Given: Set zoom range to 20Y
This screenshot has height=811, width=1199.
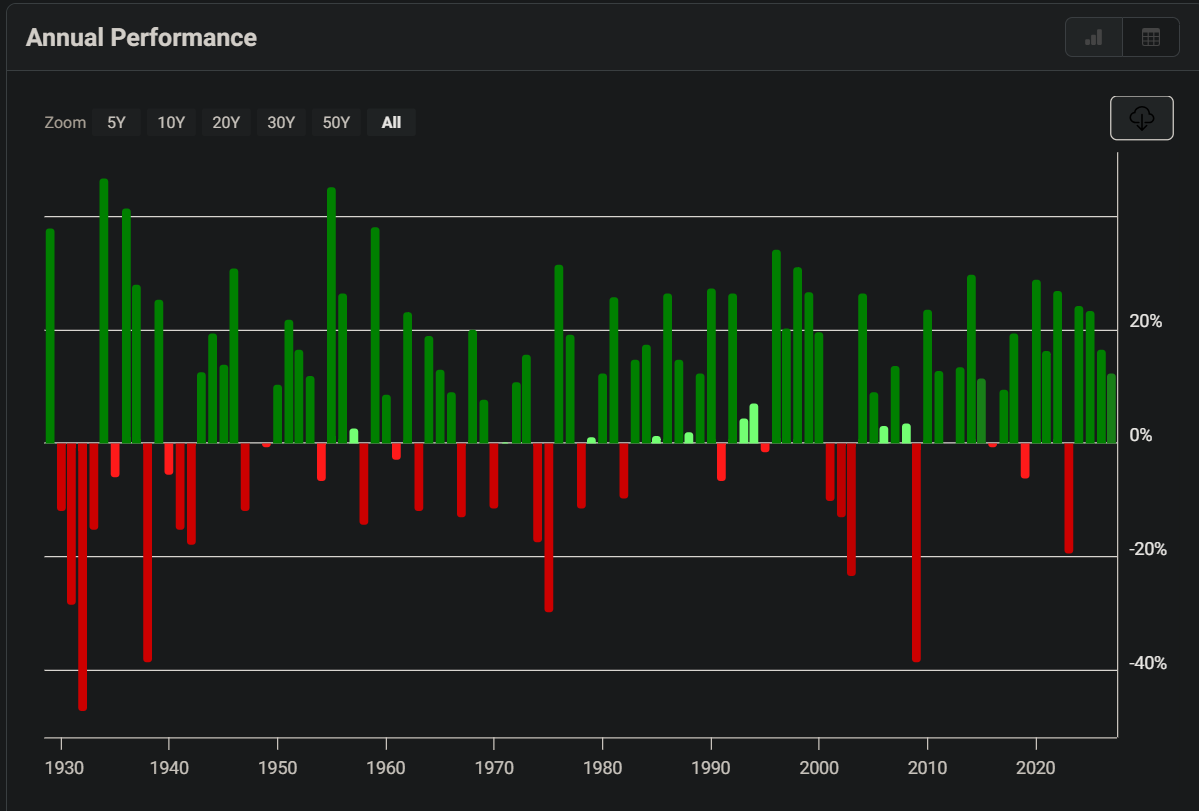Looking at the screenshot, I should click(226, 122).
